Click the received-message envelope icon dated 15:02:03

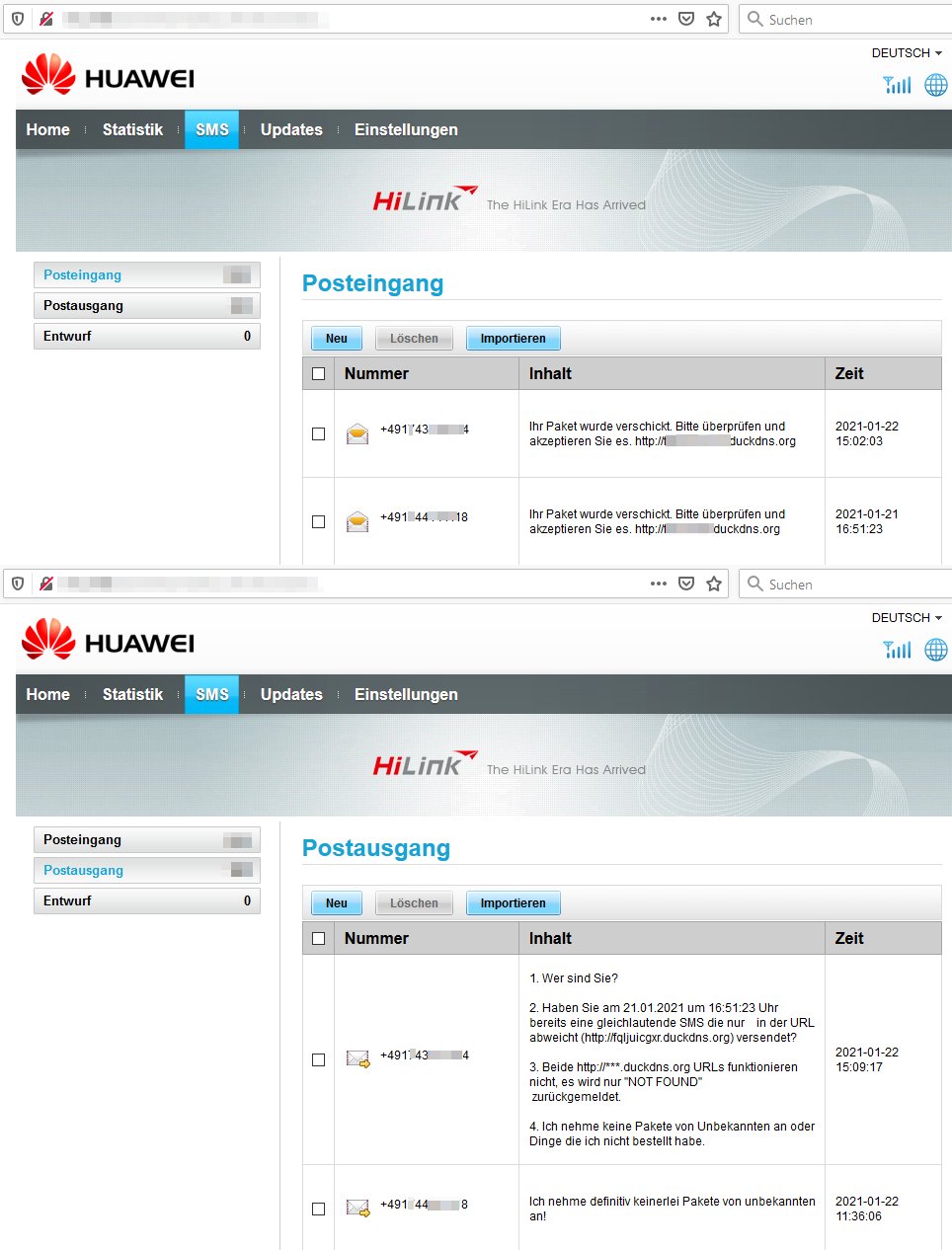tap(357, 434)
